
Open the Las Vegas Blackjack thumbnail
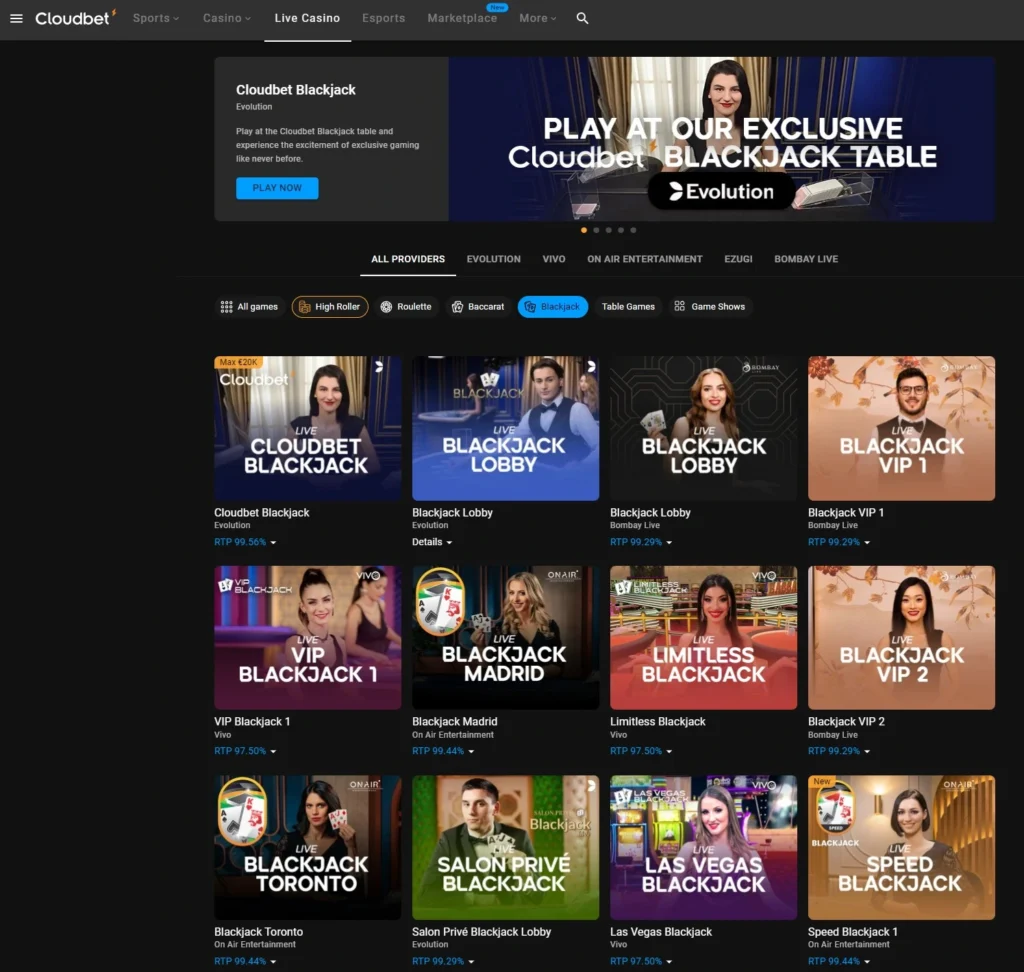[703, 848]
